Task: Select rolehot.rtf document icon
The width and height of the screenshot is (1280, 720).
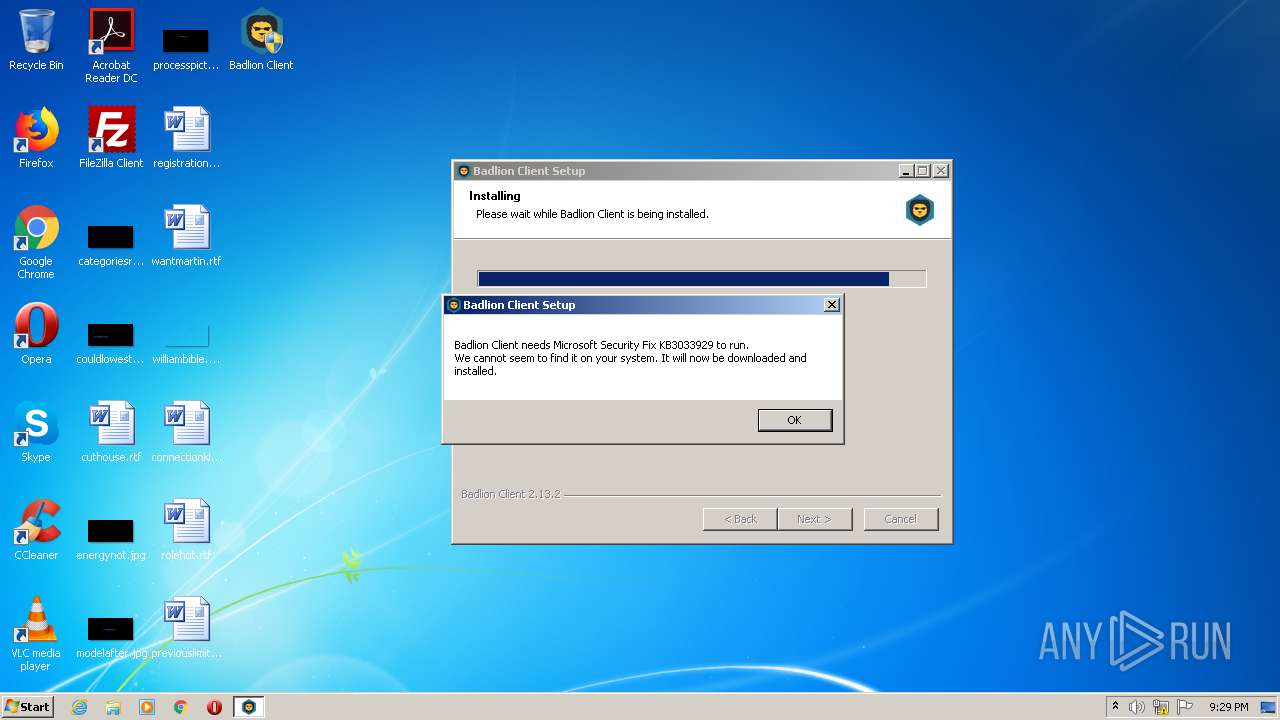Action: (186, 530)
